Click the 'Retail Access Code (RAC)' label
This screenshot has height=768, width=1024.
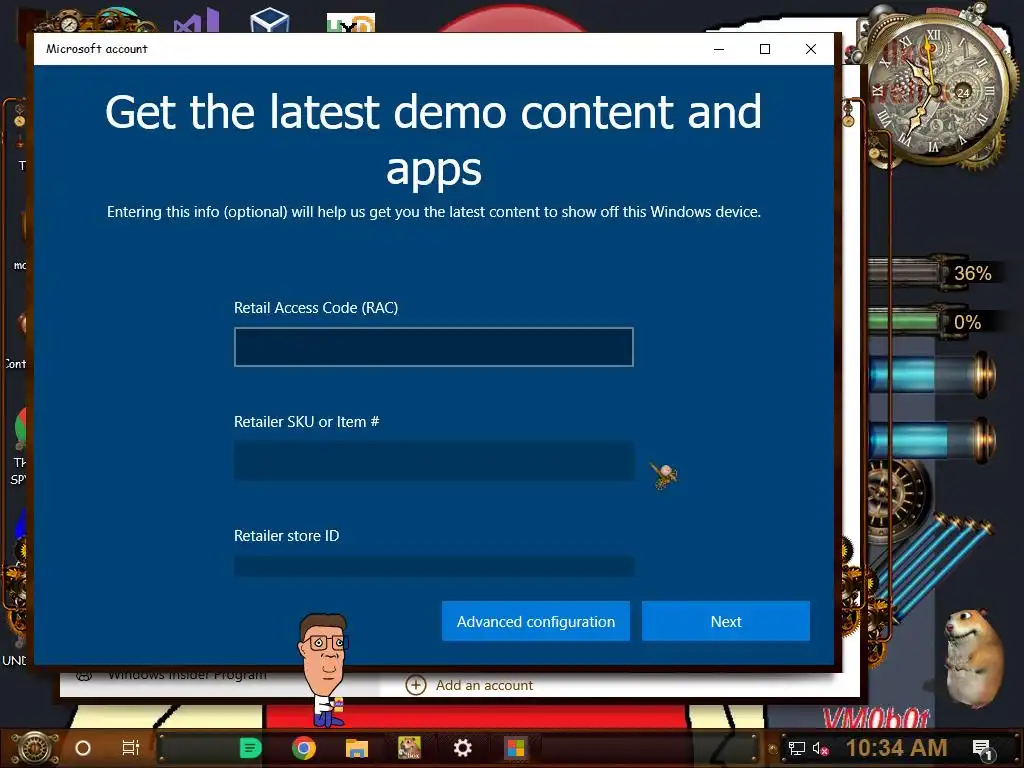(x=316, y=308)
